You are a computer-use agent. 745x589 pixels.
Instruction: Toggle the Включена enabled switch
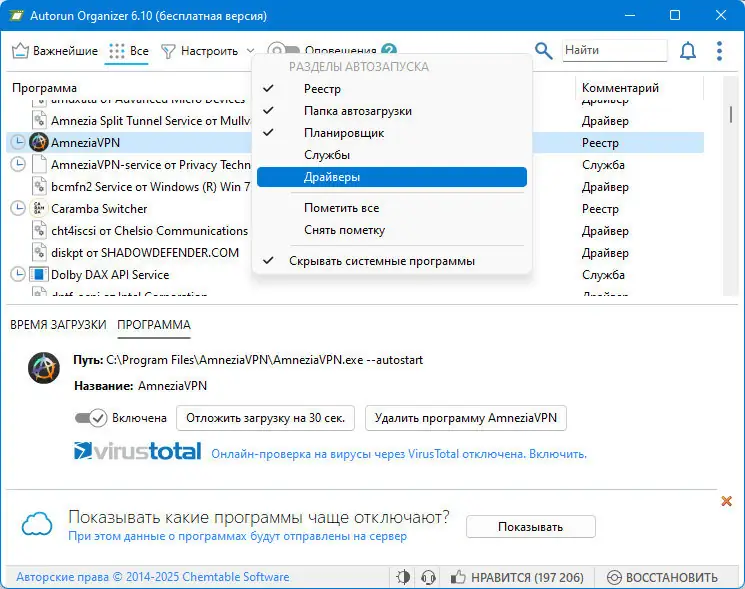[91, 418]
